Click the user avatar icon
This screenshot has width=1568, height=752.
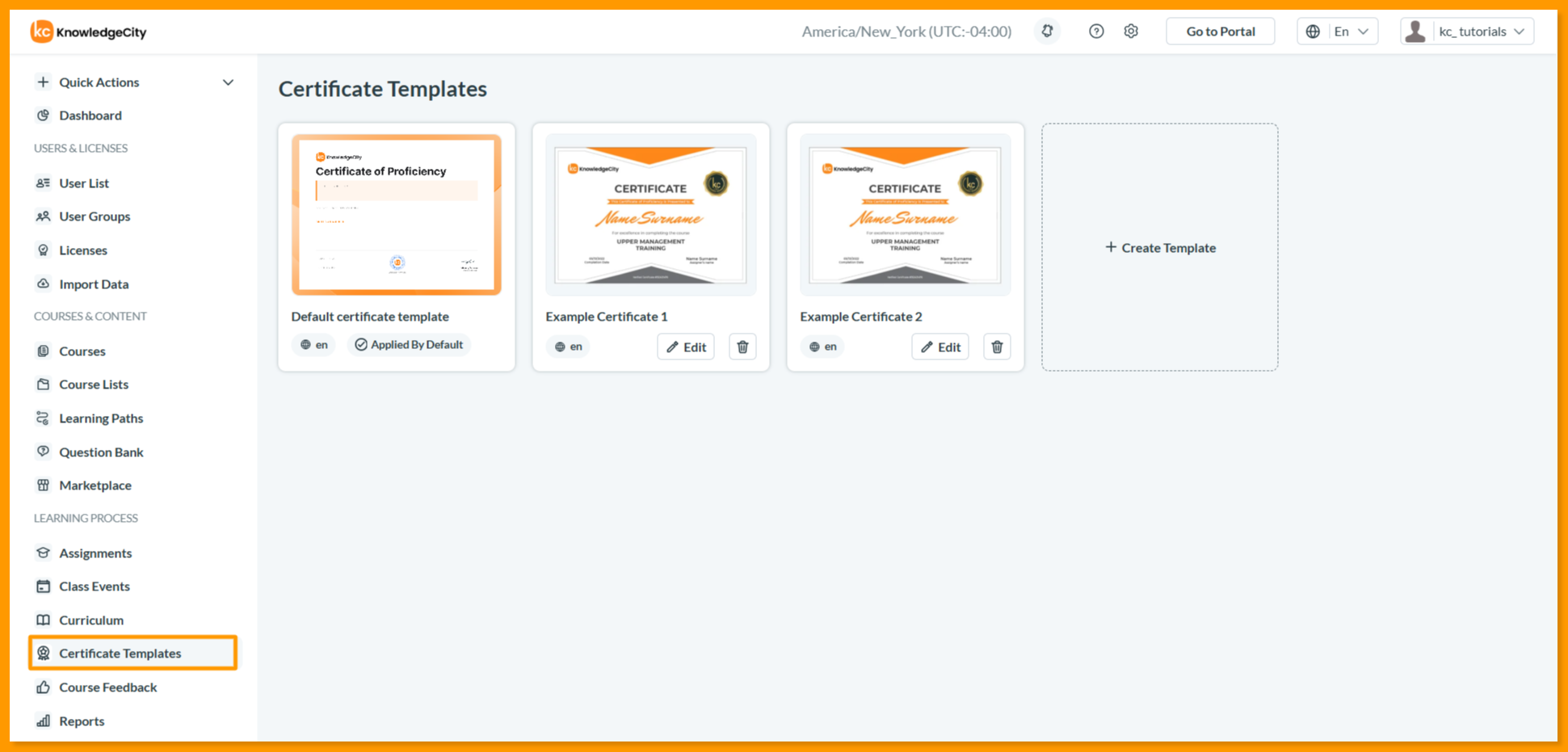(x=1415, y=32)
